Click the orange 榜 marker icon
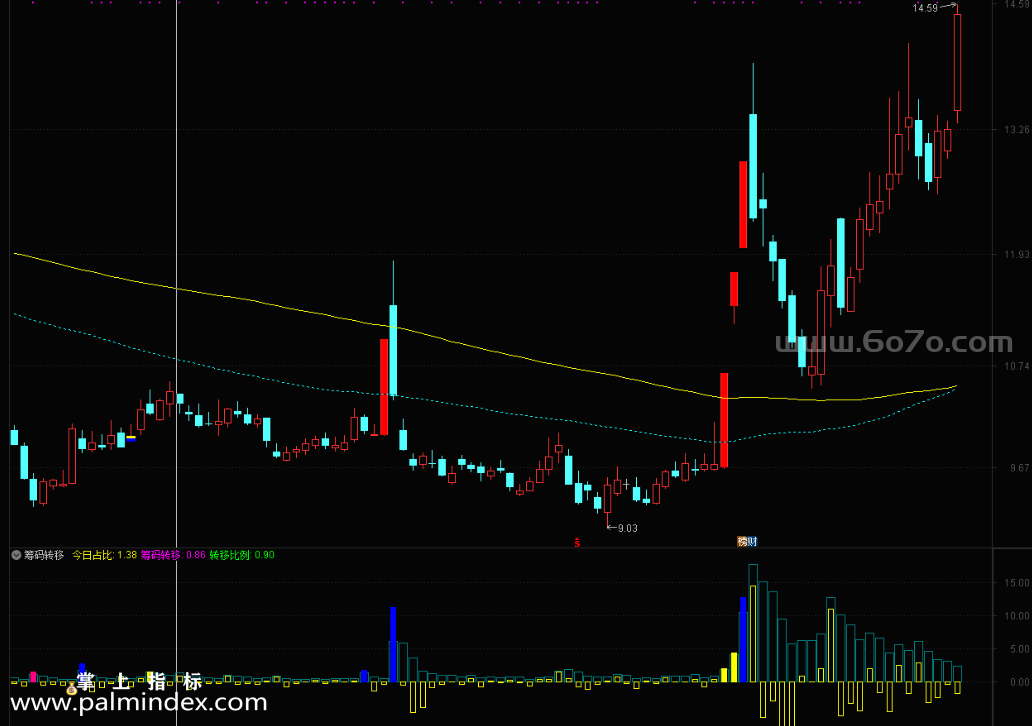Image resolution: width=1032 pixels, height=726 pixels. click(742, 542)
